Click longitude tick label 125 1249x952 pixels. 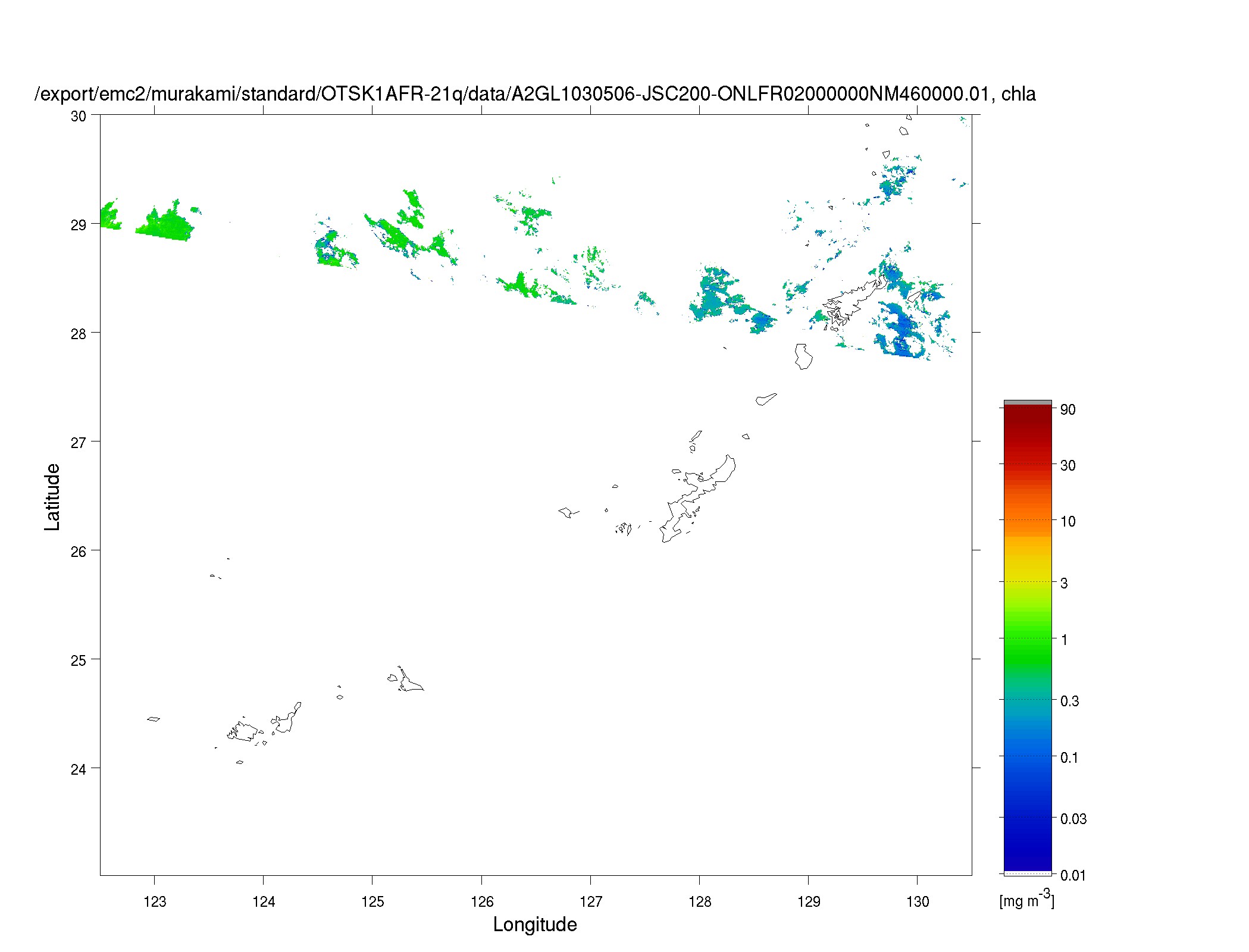click(x=372, y=901)
